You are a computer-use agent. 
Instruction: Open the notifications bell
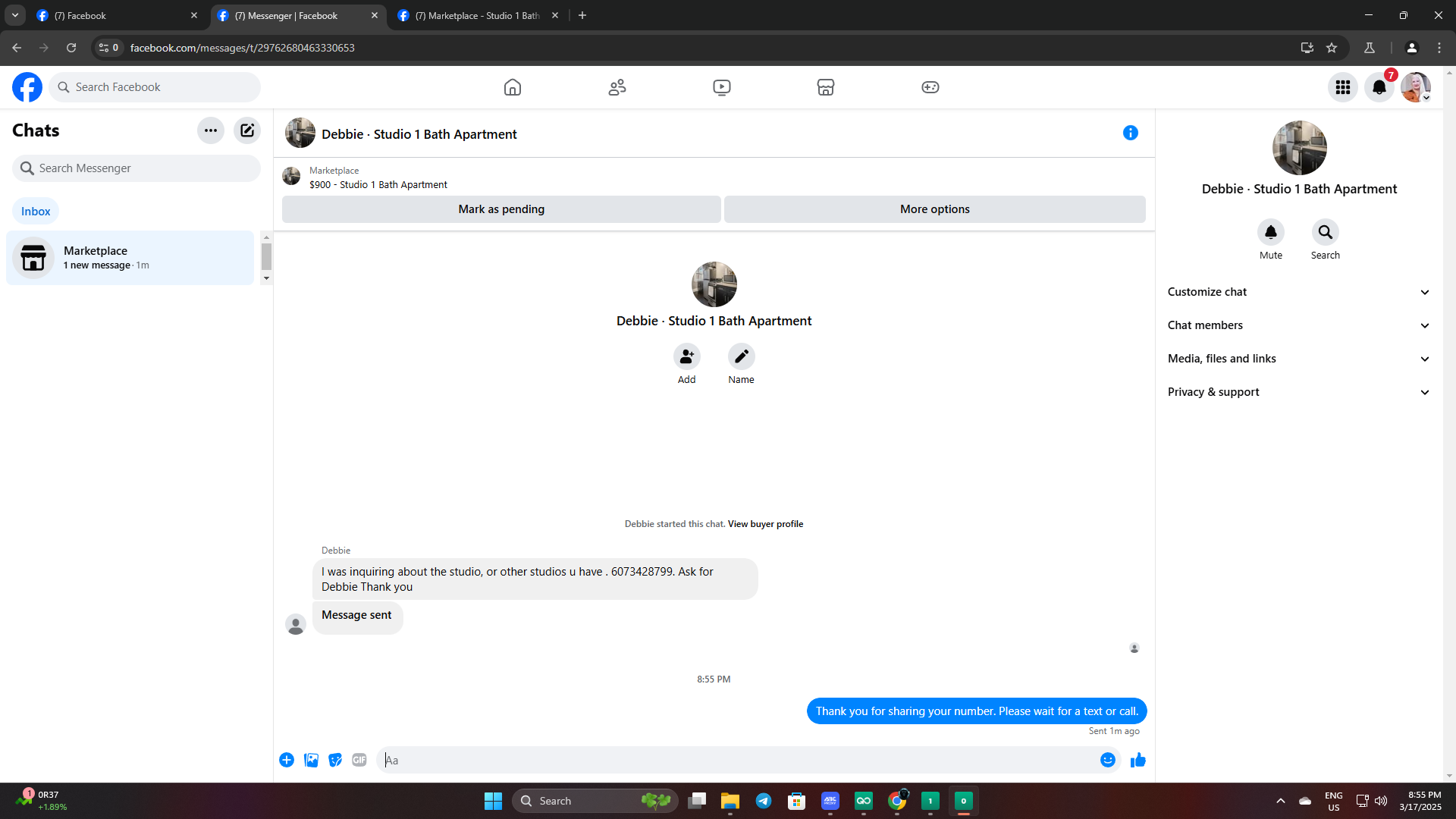pyautogui.click(x=1379, y=87)
